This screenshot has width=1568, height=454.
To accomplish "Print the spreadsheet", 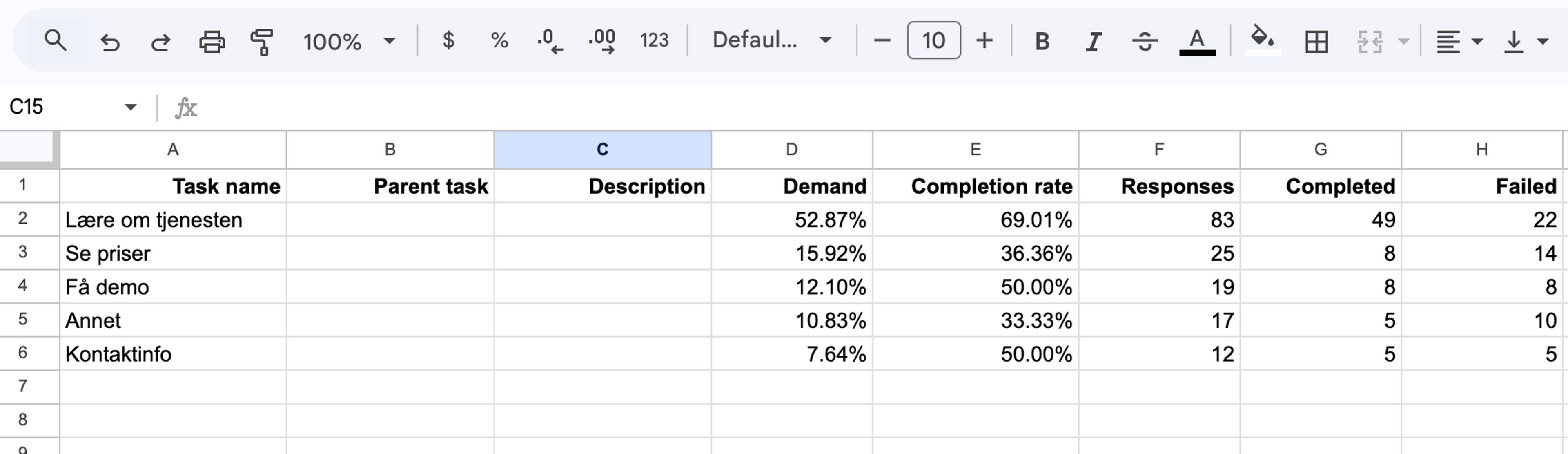I will click(x=212, y=41).
